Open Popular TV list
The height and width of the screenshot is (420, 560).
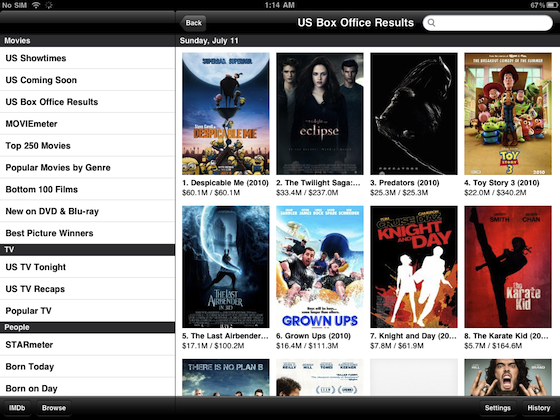pyautogui.click(x=88, y=311)
